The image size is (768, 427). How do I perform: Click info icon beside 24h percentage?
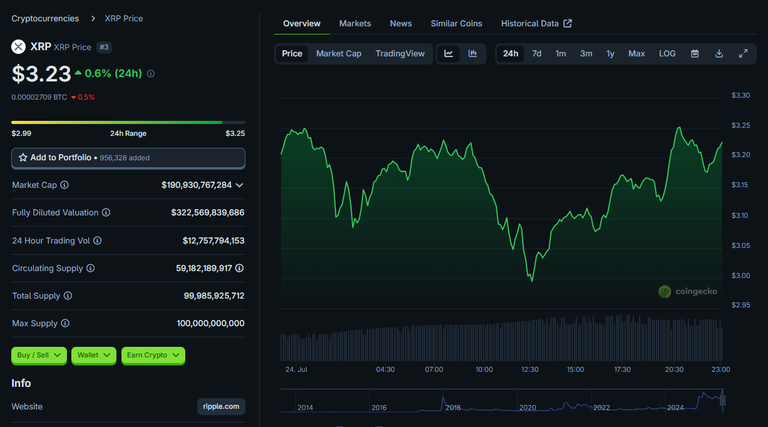point(151,74)
